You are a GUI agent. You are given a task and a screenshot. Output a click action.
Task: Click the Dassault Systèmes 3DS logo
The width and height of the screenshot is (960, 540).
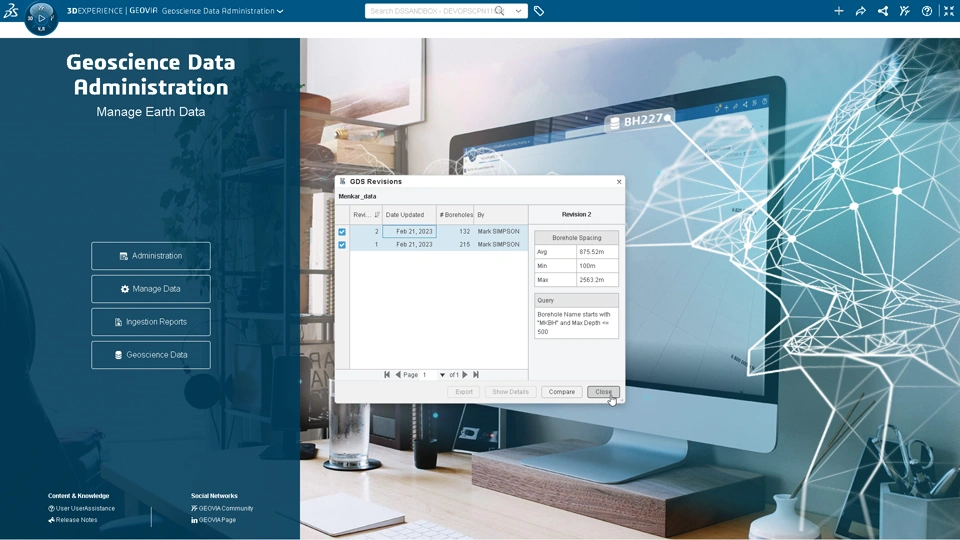pos(10,10)
